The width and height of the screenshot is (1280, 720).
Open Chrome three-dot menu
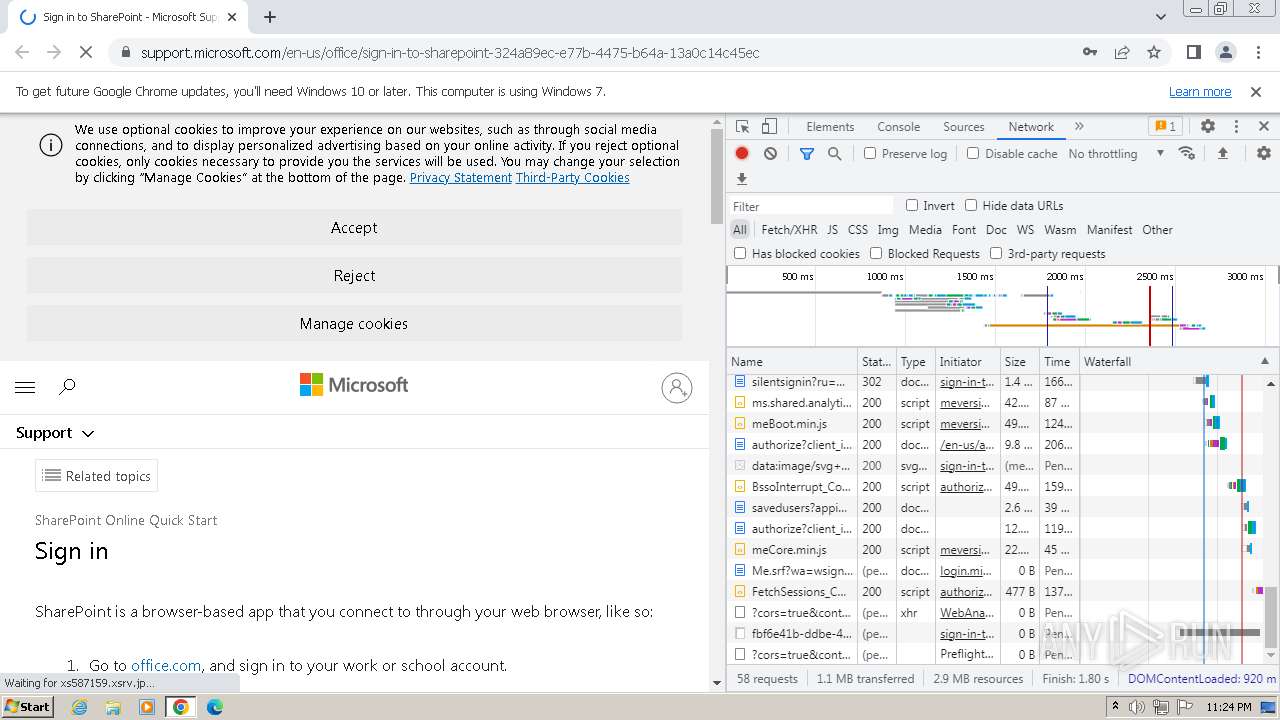click(1257, 52)
